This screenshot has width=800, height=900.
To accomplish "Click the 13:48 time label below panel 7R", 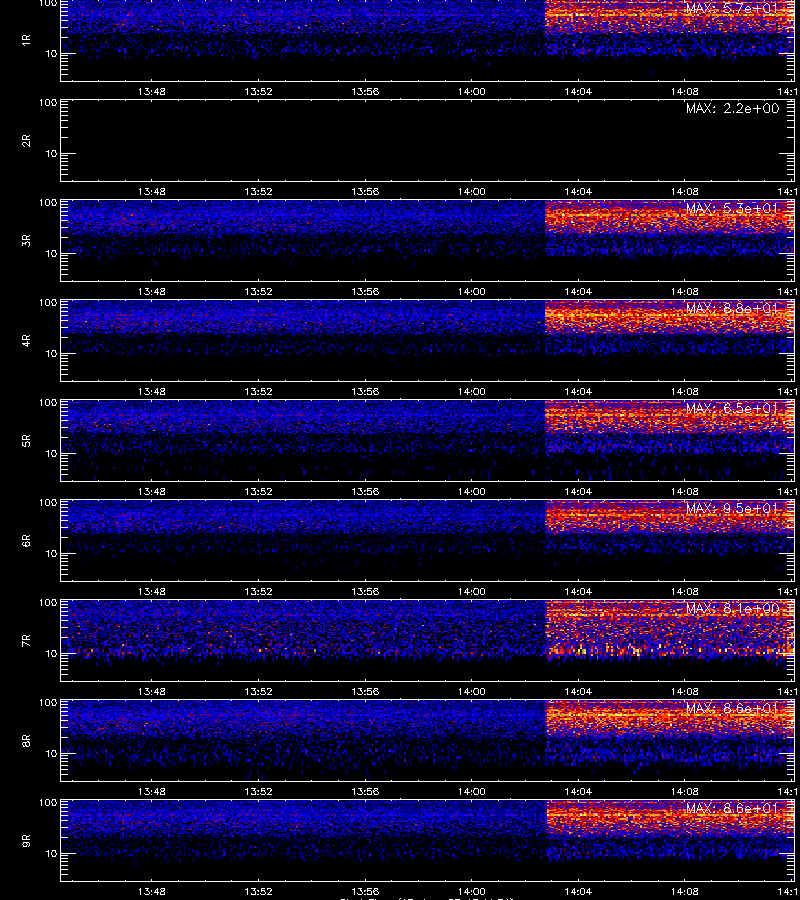I will (x=152, y=692).
